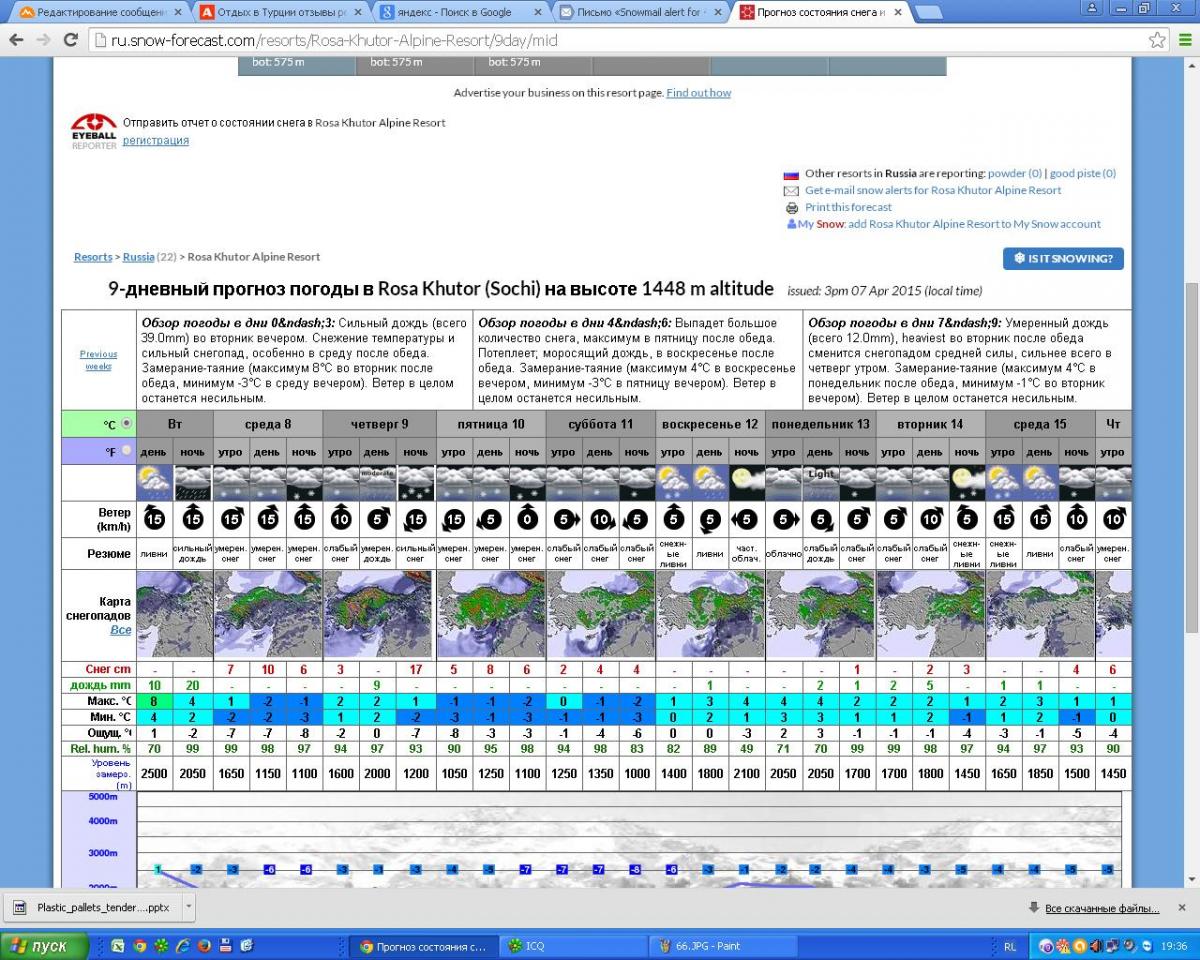The image size is (1200, 960).
Task: Click the Tuesday daytime weather icon
Action: click(155, 483)
